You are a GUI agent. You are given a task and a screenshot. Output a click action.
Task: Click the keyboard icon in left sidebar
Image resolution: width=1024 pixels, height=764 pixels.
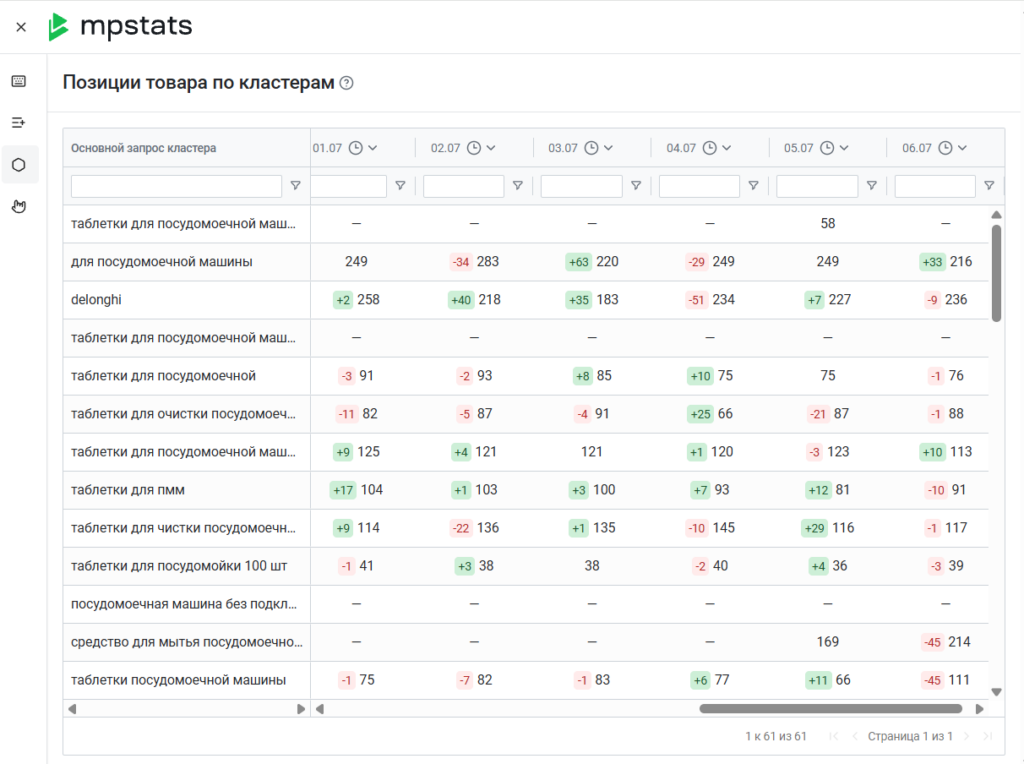(19, 81)
